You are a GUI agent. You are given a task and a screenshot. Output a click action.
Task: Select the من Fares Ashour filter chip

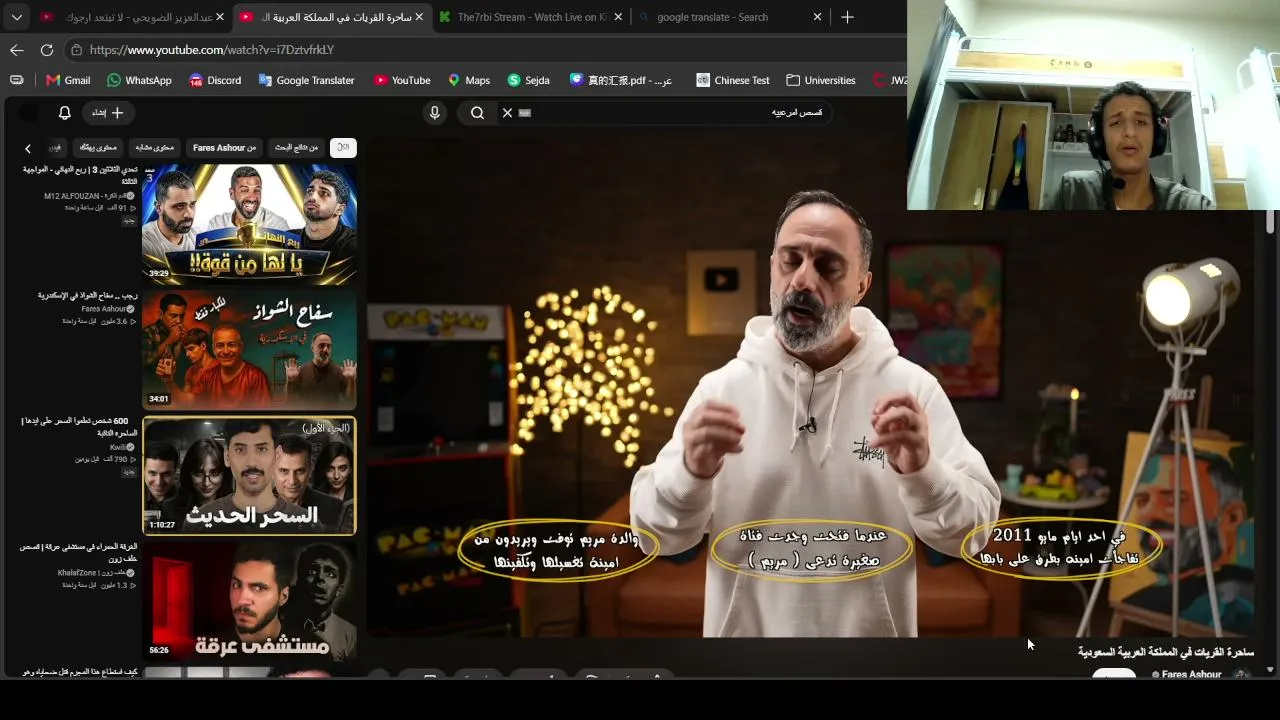[224, 148]
